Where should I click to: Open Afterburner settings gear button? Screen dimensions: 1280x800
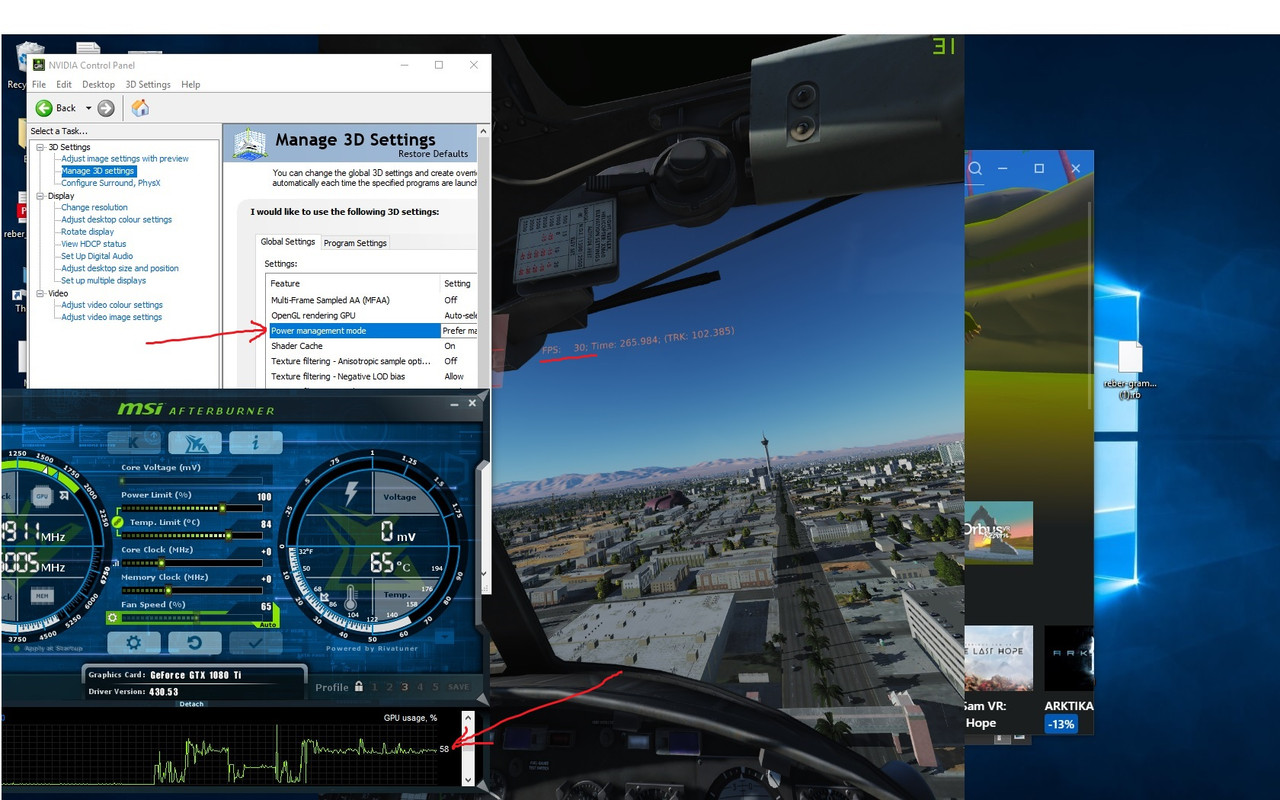(134, 643)
